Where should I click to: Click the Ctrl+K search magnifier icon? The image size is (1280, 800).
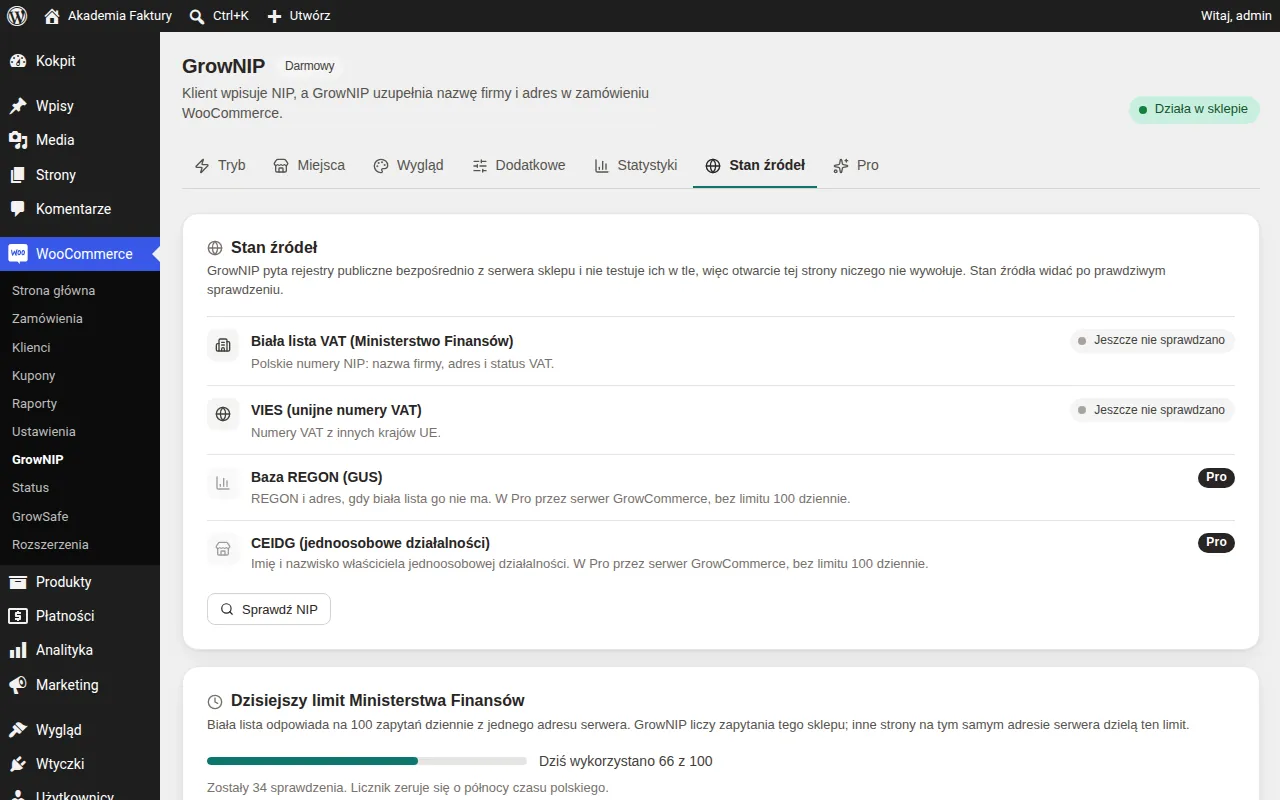point(197,16)
